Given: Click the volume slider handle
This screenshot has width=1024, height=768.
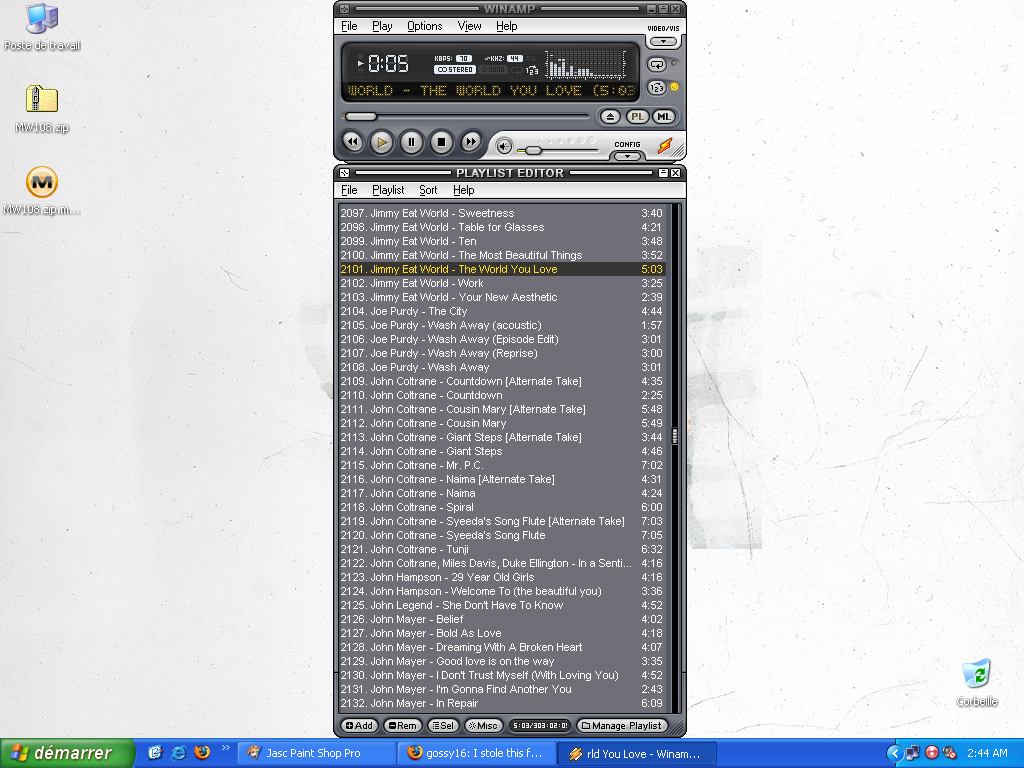Looking at the screenshot, I should [x=533, y=150].
